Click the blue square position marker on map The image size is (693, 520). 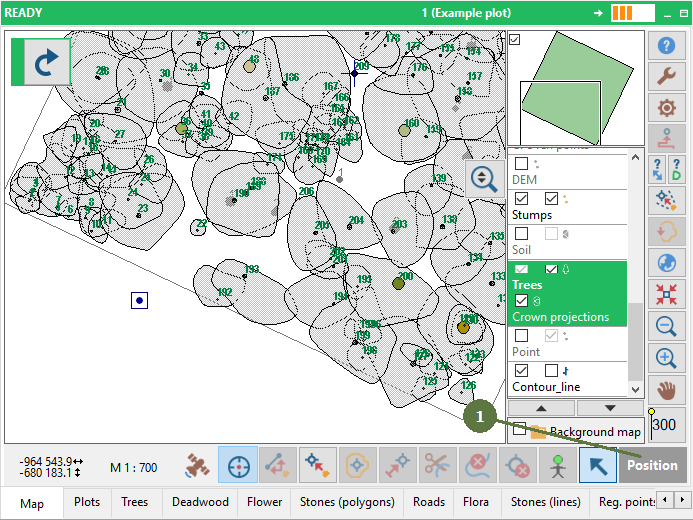139,300
